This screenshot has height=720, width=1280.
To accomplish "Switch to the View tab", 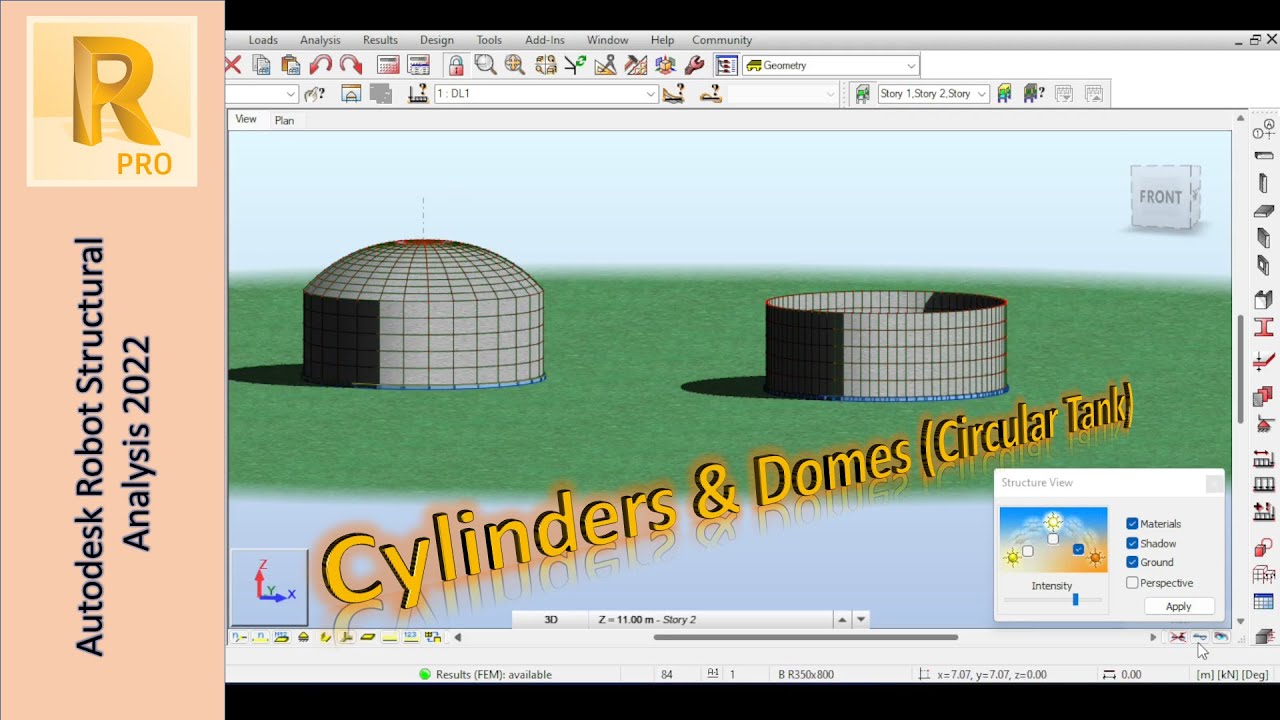I will click(245, 119).
